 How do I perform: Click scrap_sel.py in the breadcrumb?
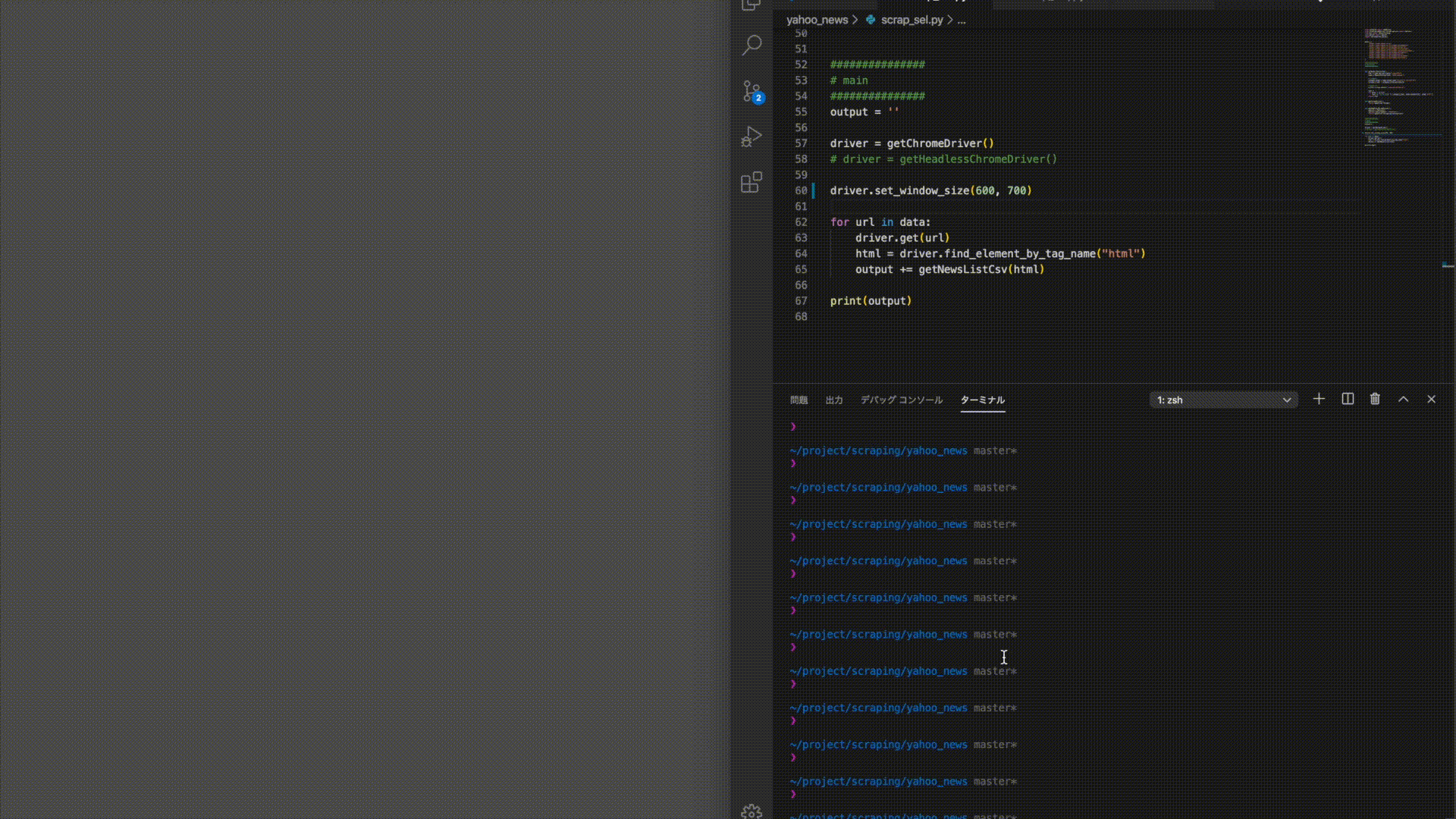coord(912,20)
